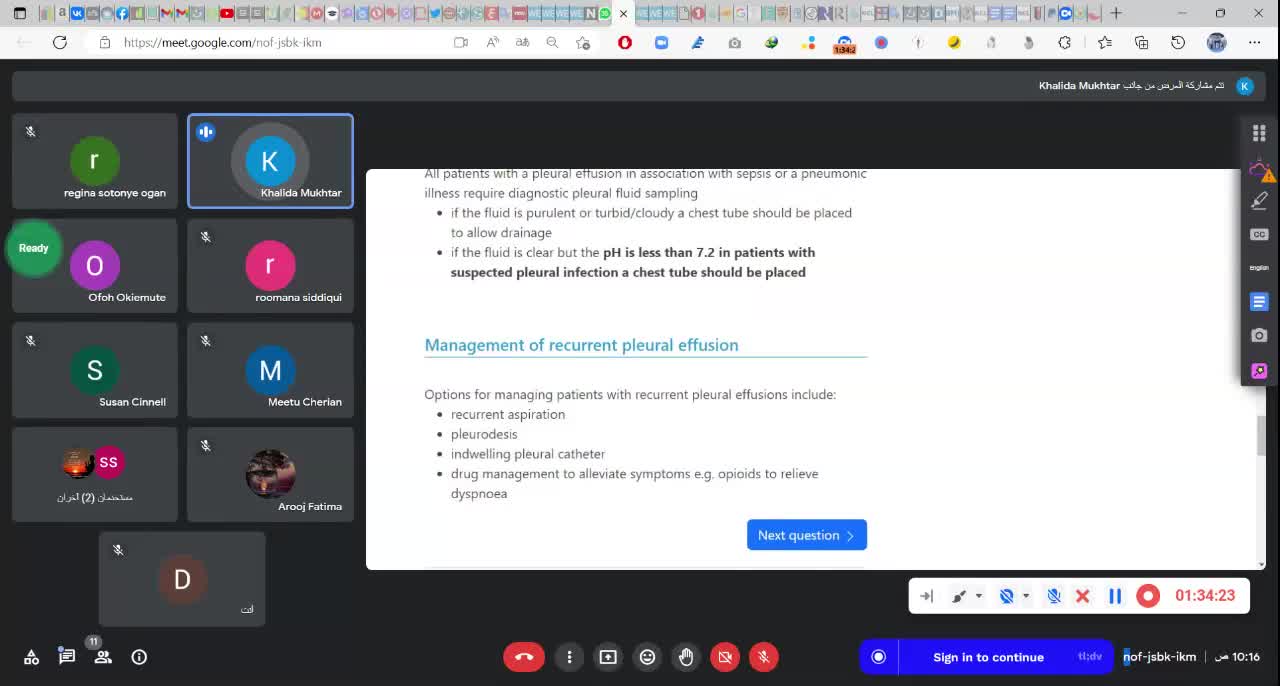Show the participants list
The height and width of the screenshot is (686, 1280).
pos(103,657)
